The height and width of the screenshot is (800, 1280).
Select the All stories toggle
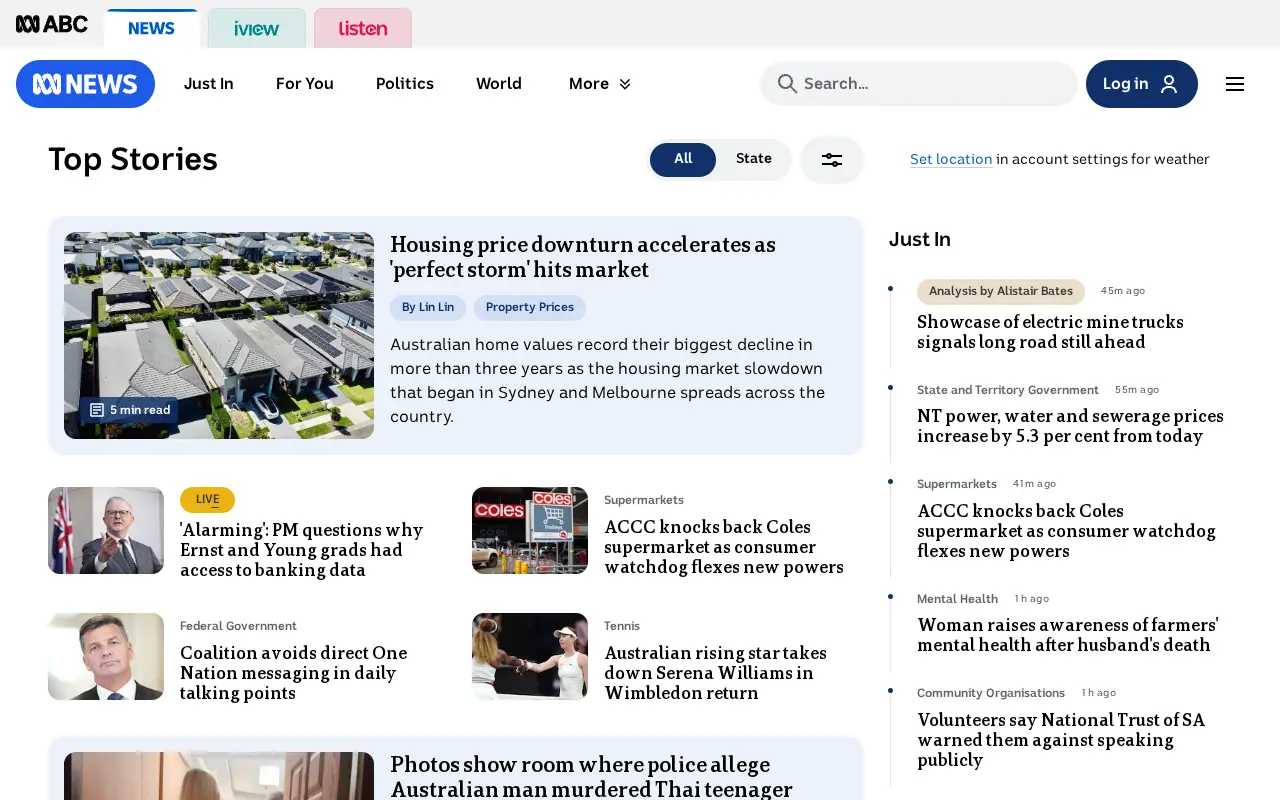tap(683, 160)
